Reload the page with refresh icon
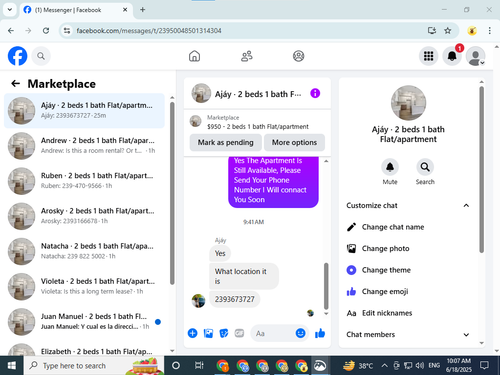Image resolution: width=500 pixels, height=375 pixels. [x=46, y=31]
